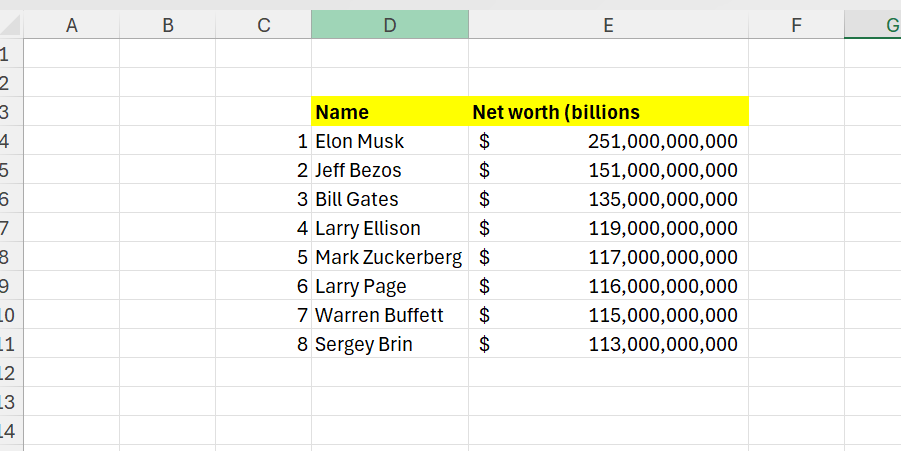This screenshot has width=901, height=451.
Task: Click the column B header
Action: pos(167,25)
